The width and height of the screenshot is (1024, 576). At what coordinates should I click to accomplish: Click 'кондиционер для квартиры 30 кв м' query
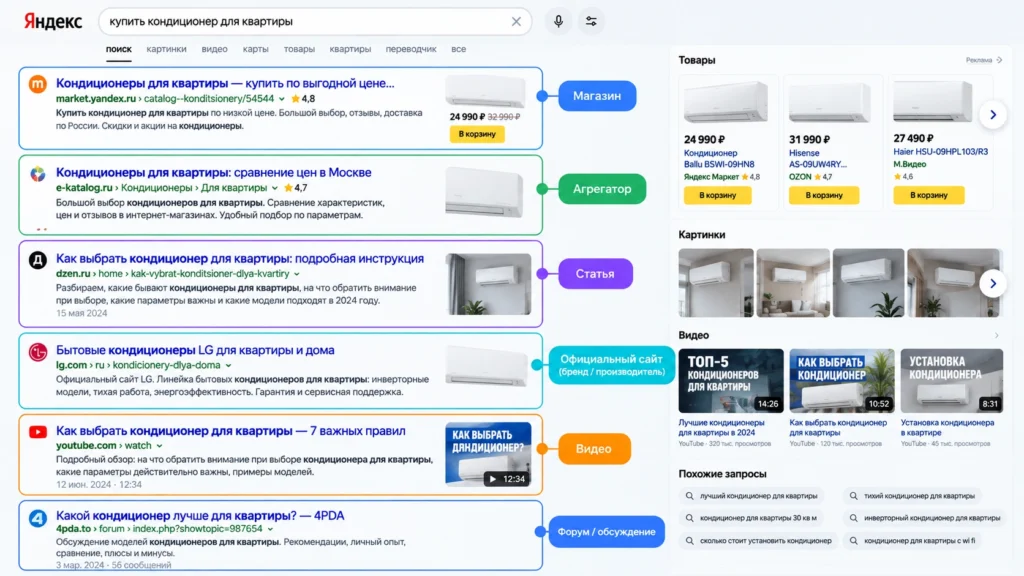752,518
